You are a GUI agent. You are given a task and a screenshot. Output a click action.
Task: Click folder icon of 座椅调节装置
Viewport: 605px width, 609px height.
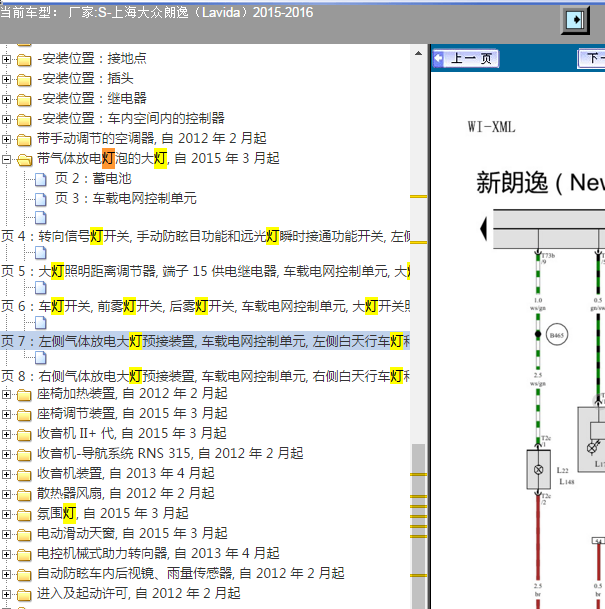(x=24, y=415)
